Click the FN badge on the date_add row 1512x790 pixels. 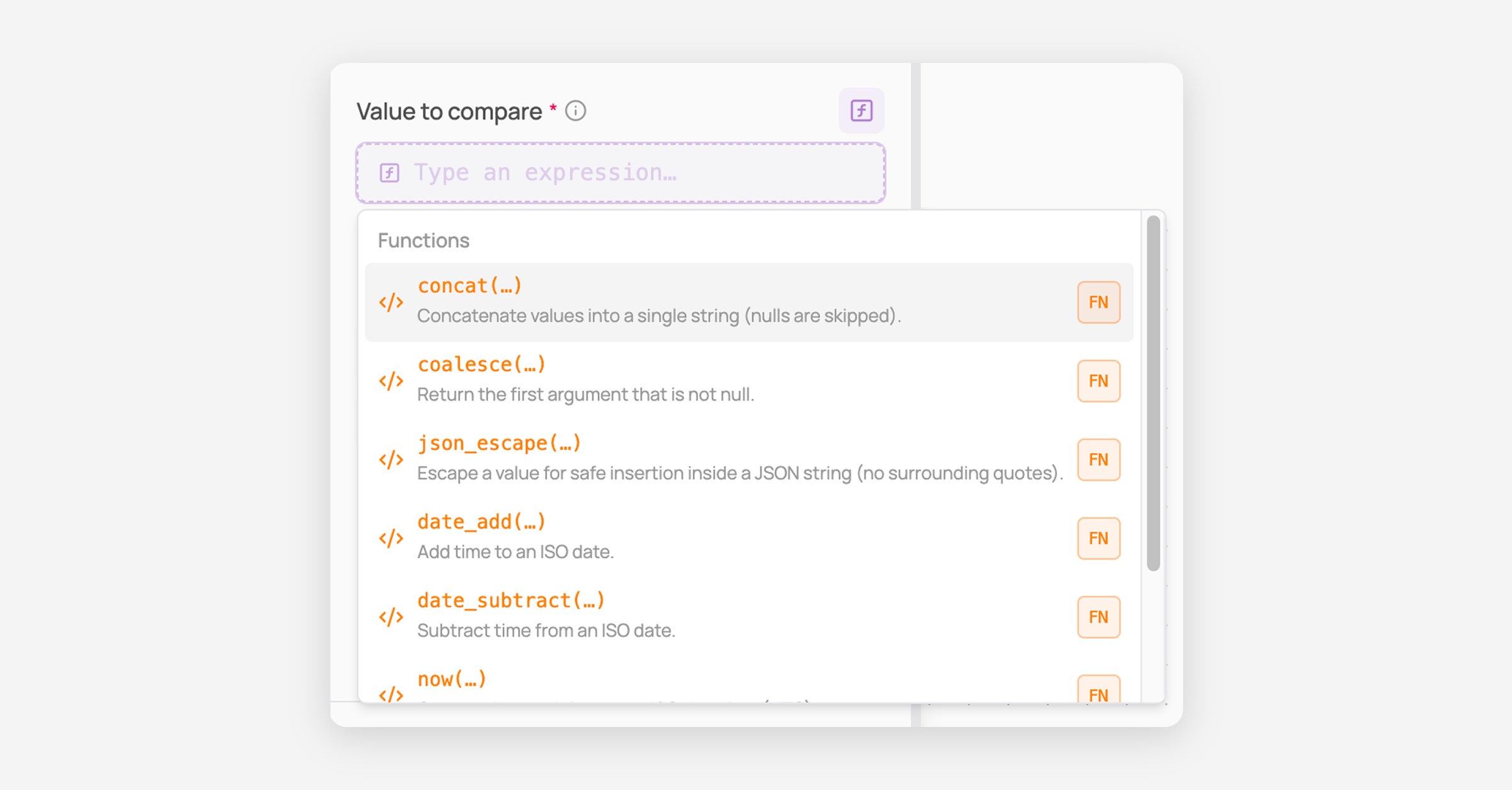click(x=1099, y=539)
